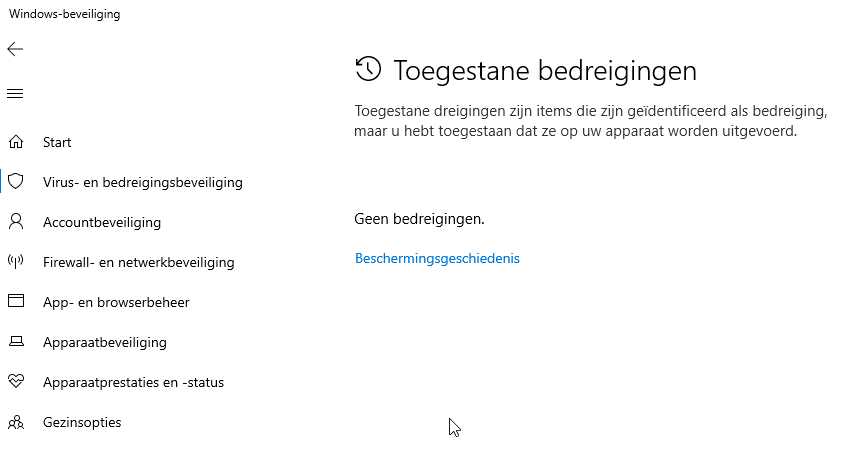The width and height of the screenshot is (861, 458).
Task: Click the laptop icon for device security
Action: tap(16, 342)
